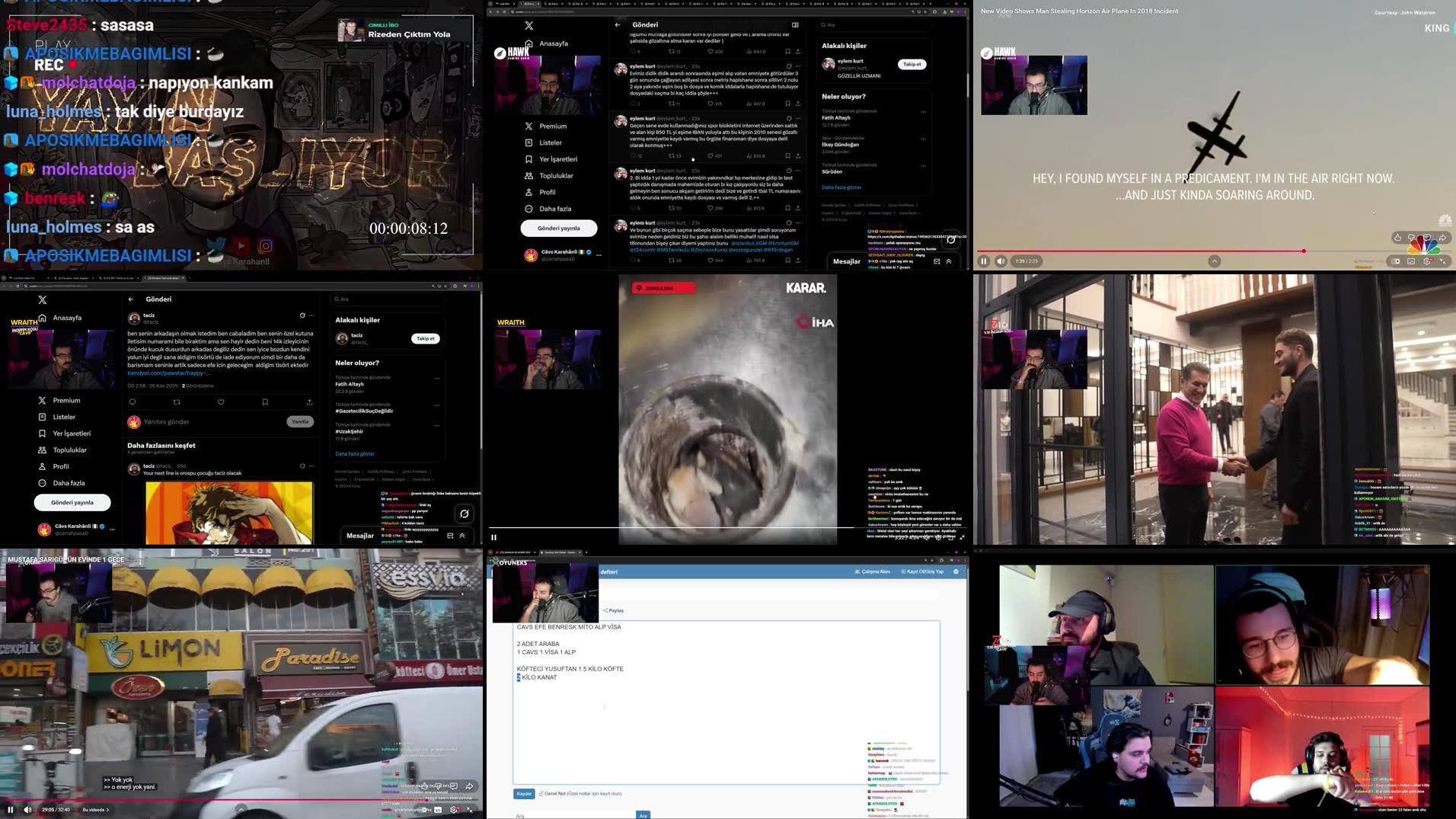
Task: Share the NBC video using the share arrow
Action: pos(1442,238)
